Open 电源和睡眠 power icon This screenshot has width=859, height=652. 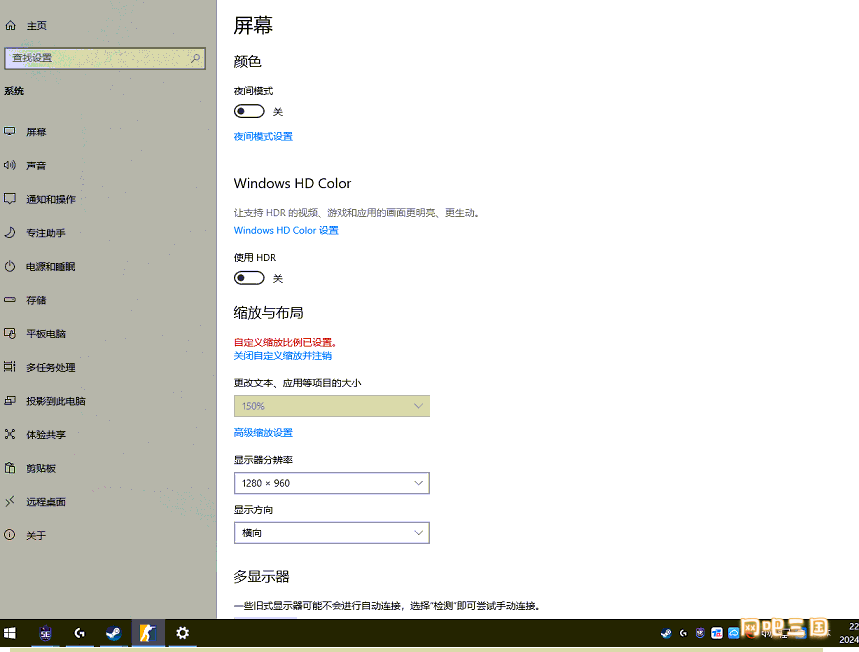(x=10, y=266)
